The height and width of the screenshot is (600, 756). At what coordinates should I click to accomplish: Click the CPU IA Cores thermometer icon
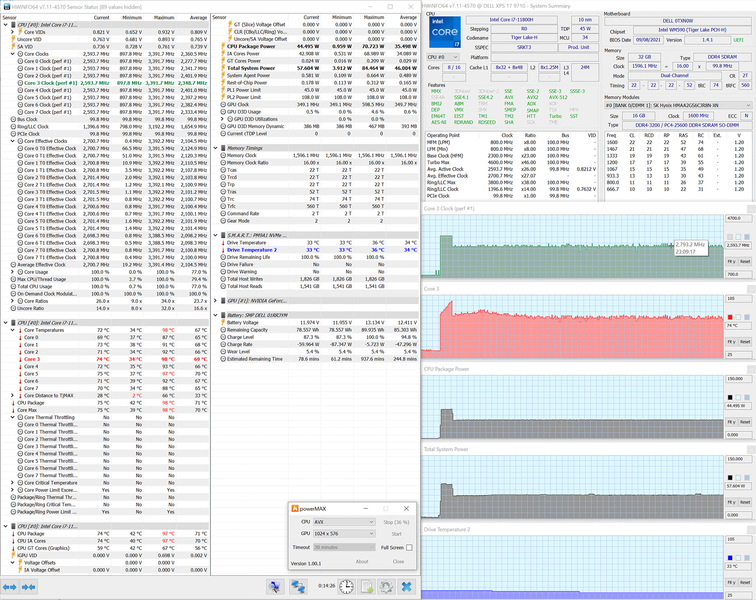(x=13, y=541)
